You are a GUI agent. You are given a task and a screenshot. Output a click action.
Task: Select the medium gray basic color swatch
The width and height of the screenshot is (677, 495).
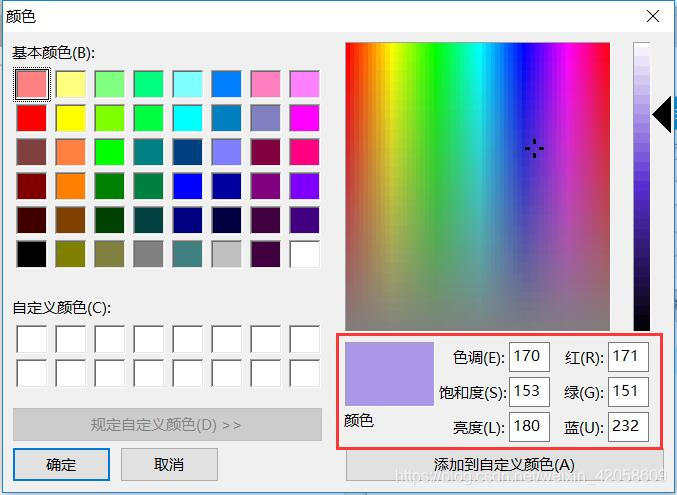(x=149, y=254)
